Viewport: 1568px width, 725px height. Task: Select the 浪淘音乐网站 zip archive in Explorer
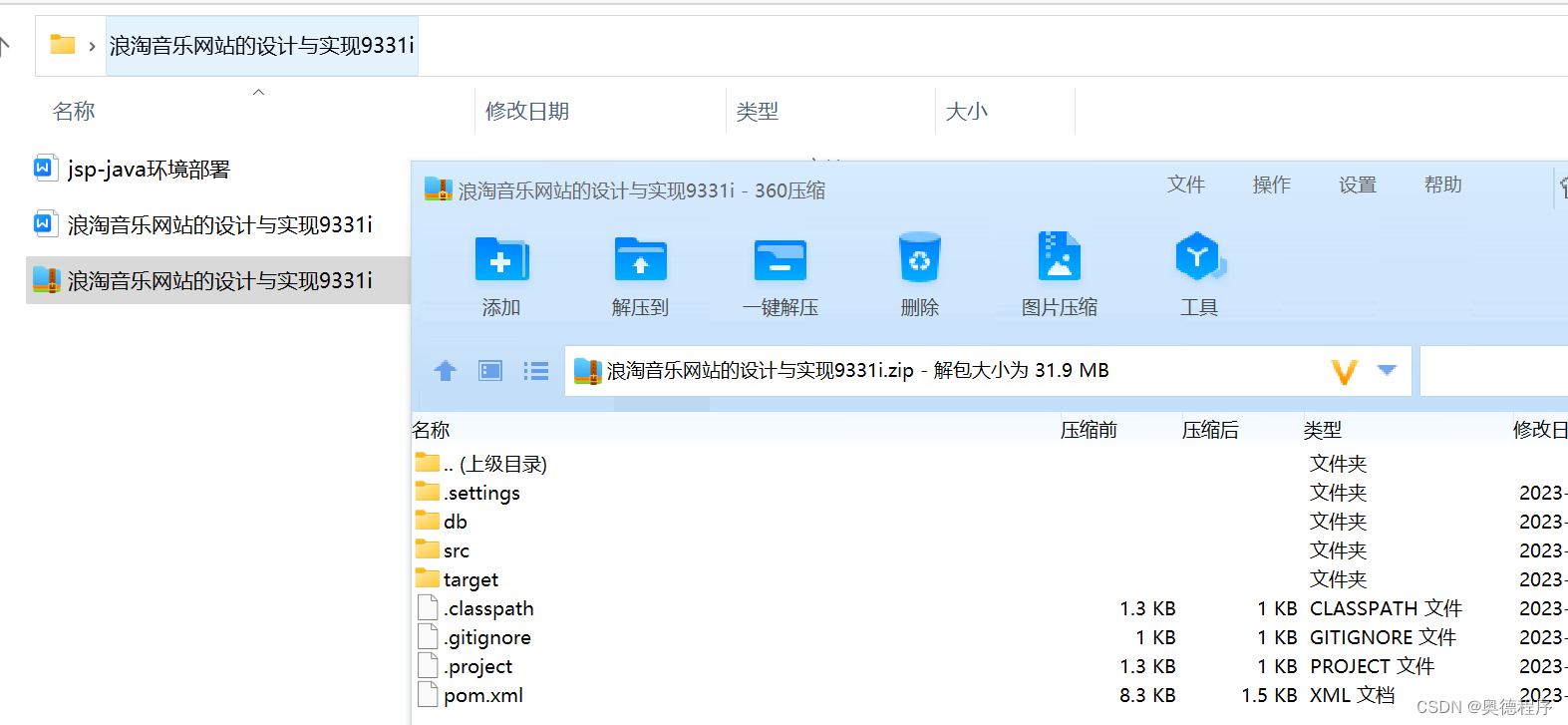click(x=219, y=281)
